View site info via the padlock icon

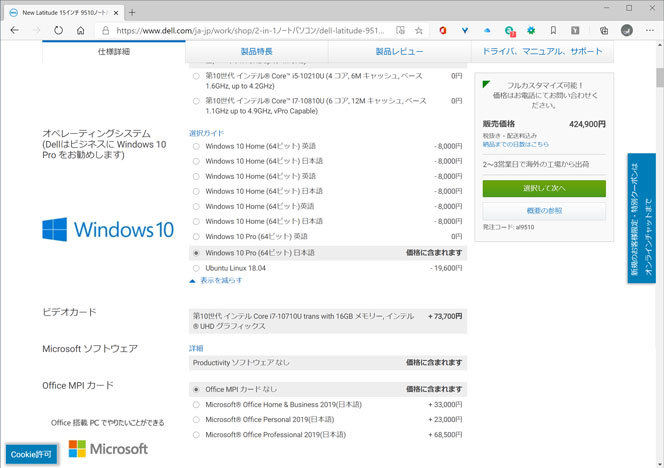click(105, 30)
